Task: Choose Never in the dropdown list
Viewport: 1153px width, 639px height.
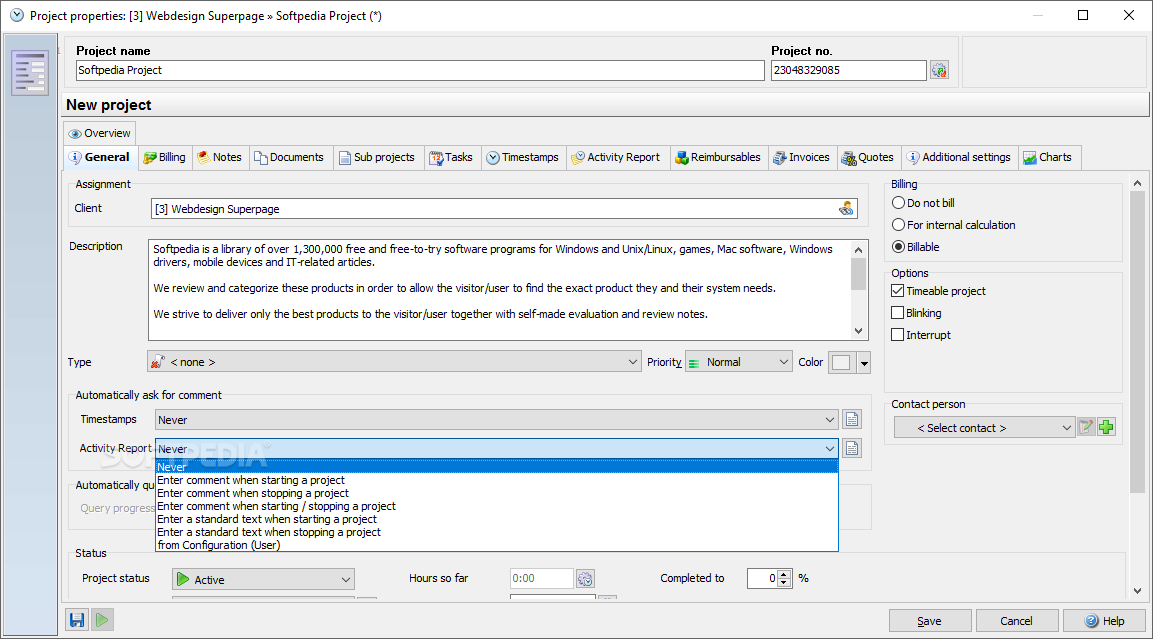Action: (x=497, y=467)
